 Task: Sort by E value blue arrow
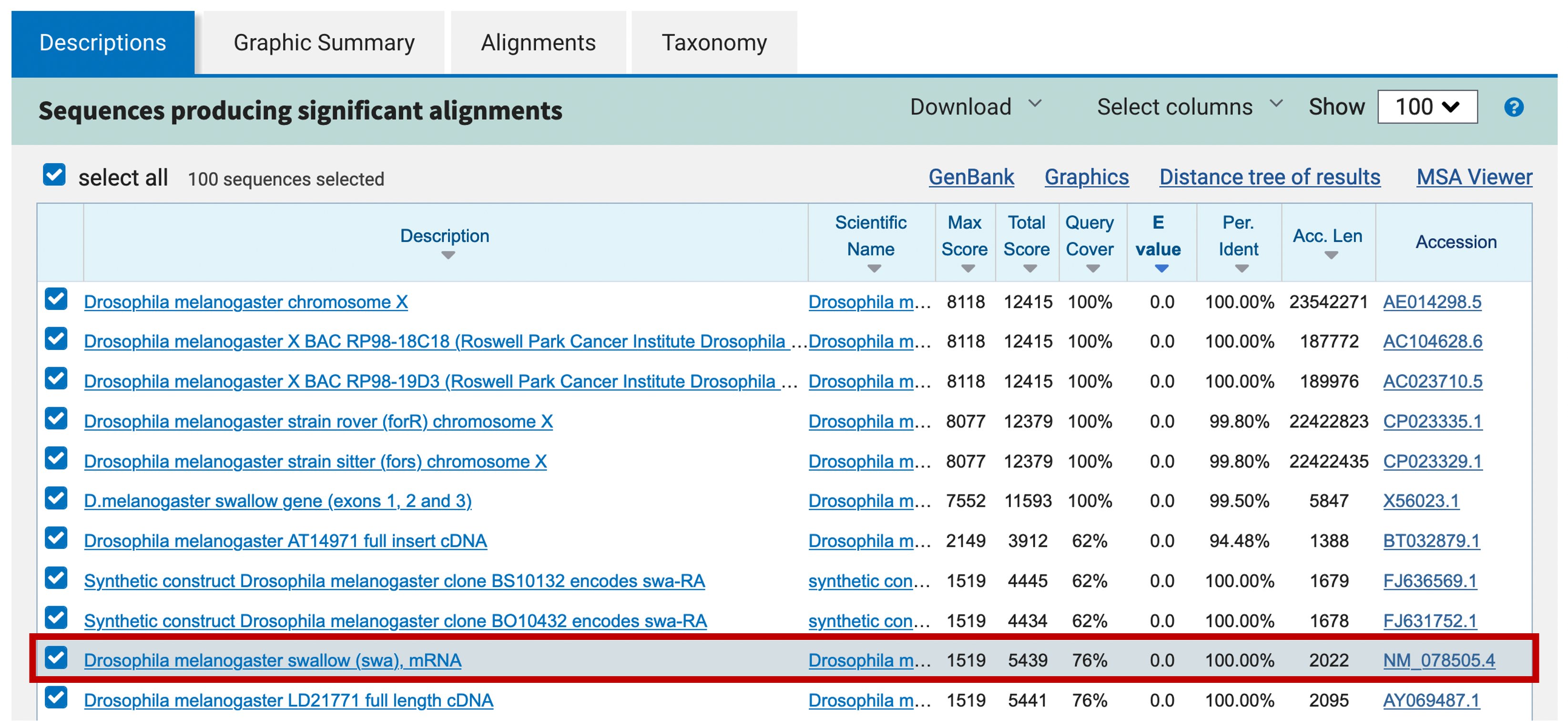1161,268
